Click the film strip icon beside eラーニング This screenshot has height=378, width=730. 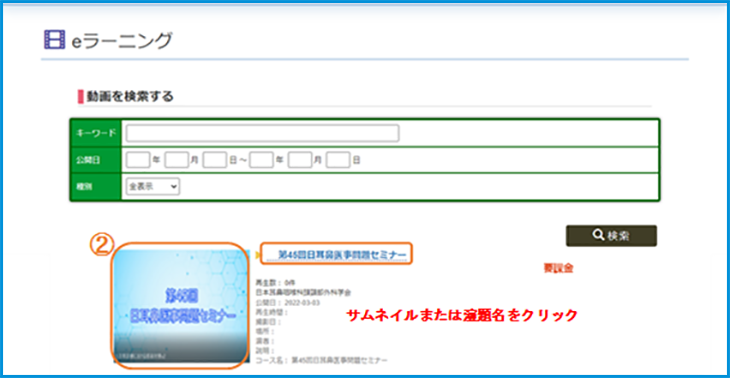click(x=54, y=40)
